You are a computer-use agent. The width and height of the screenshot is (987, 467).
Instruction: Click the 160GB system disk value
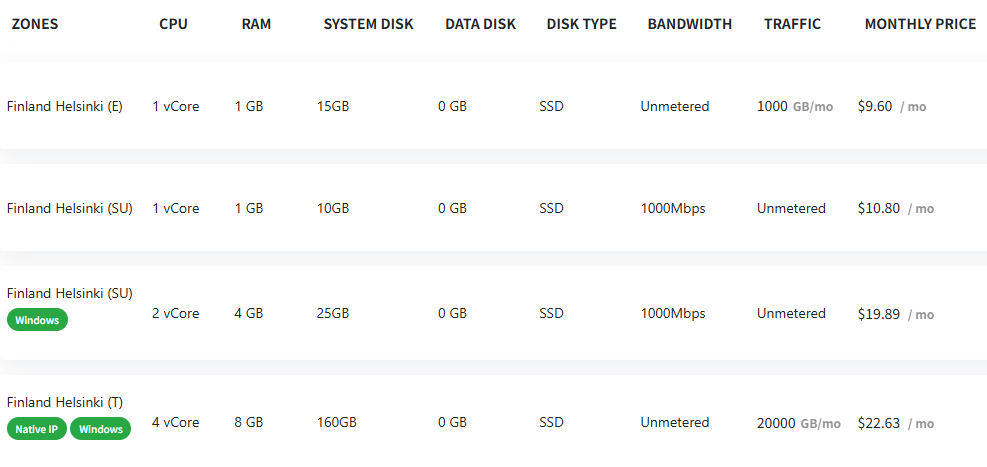pos(336,422)
